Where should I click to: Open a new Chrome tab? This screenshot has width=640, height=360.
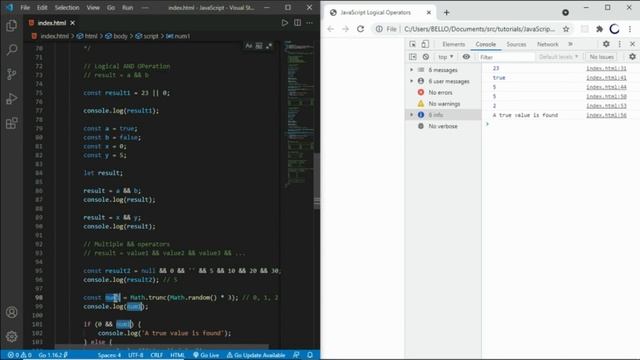pyautogui.click(x=447, y=13)
